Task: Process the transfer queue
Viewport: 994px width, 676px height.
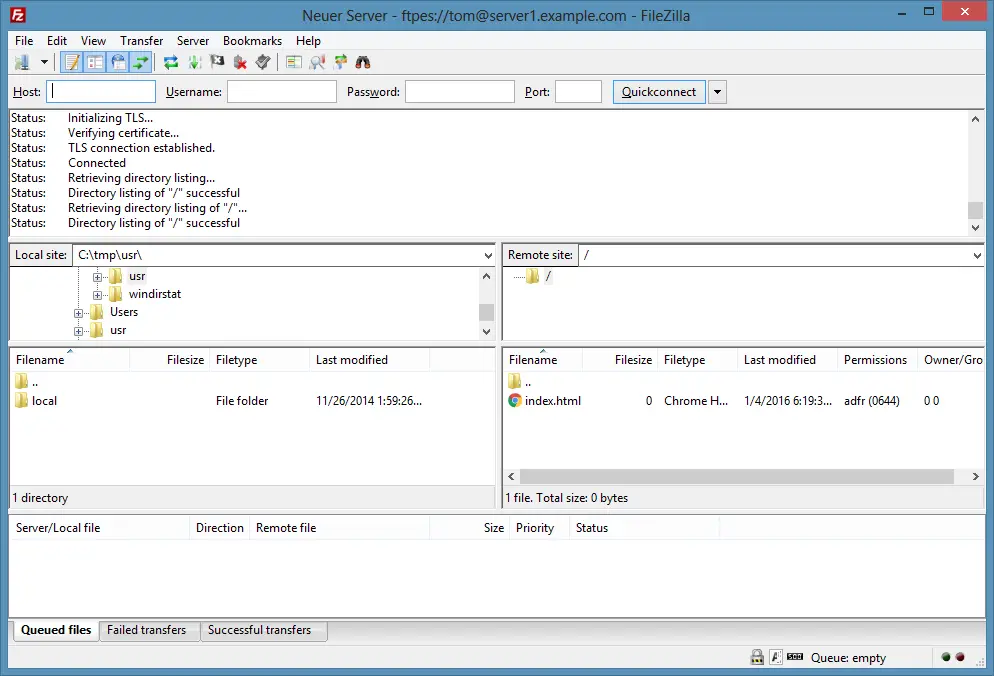Action: (x=195, y=62)
